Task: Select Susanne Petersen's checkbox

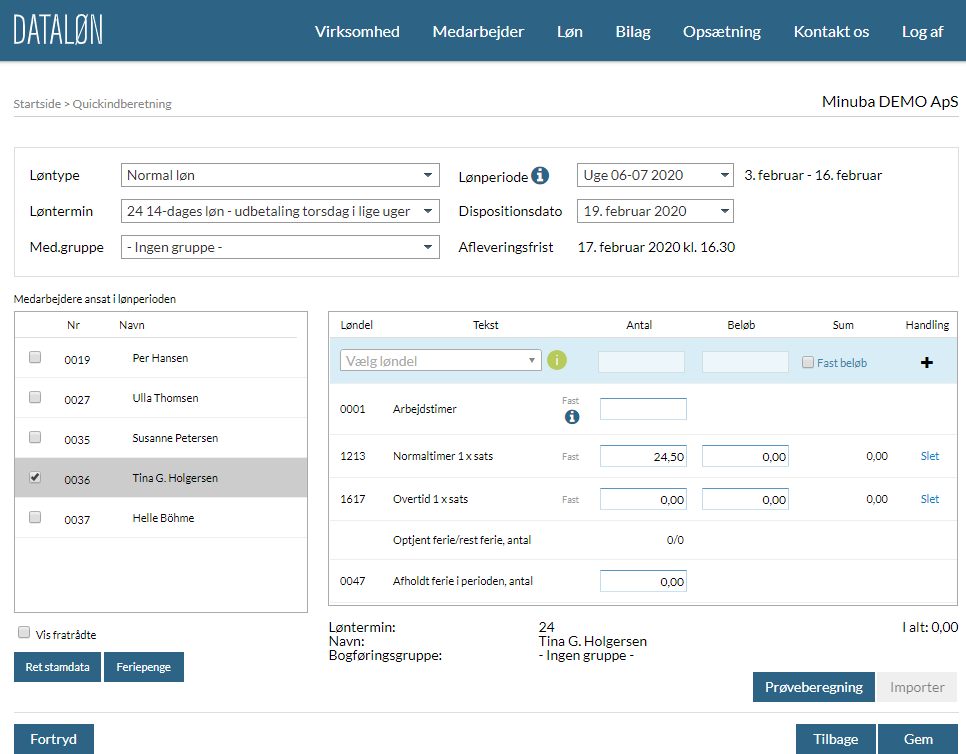Action: tap(35, 437)
